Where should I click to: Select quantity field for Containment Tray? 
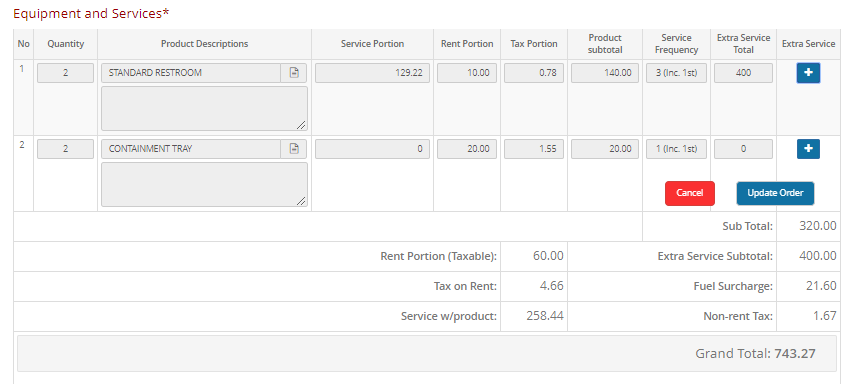point(66,149)
